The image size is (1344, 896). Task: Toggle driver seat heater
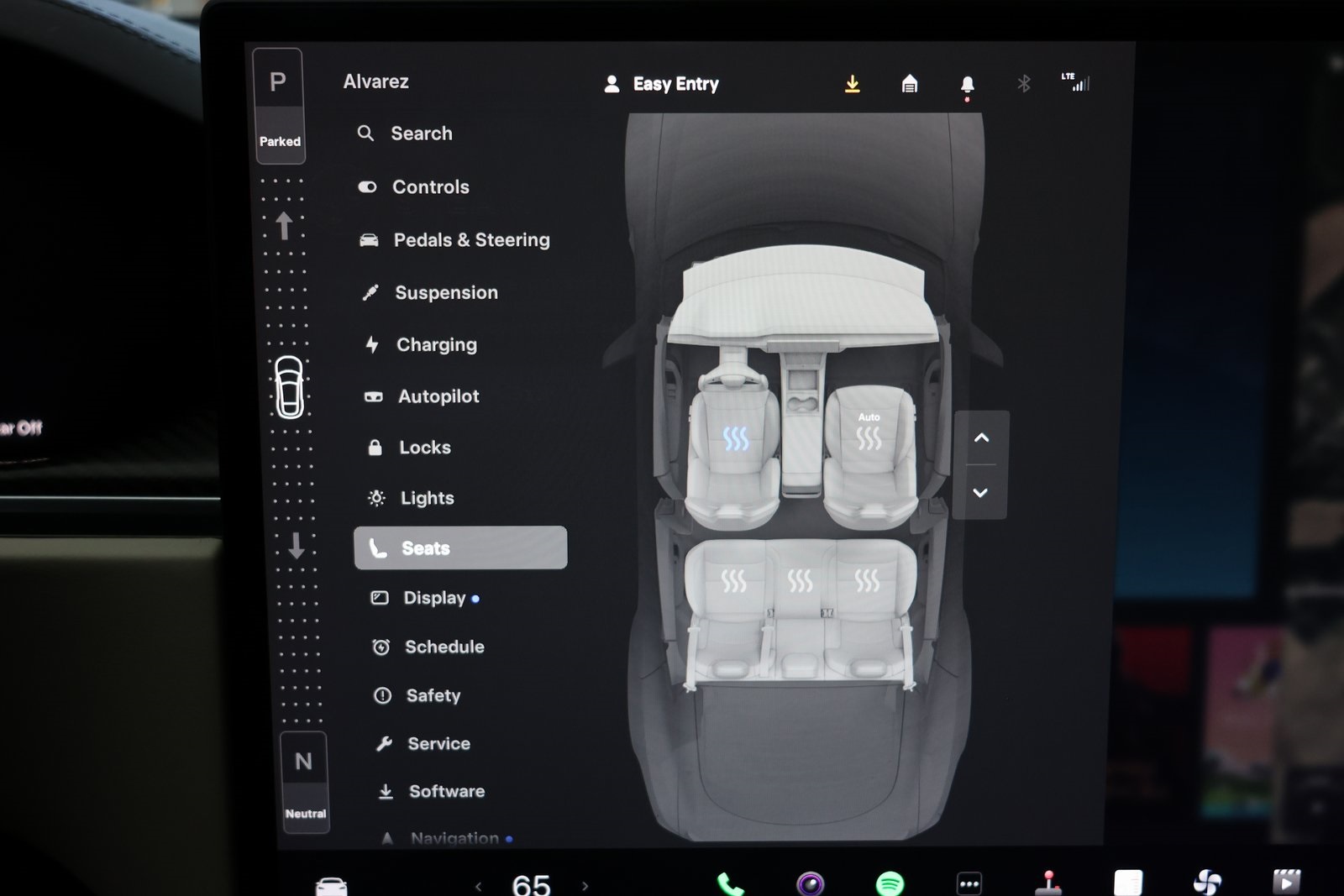(x=736, y=438)
